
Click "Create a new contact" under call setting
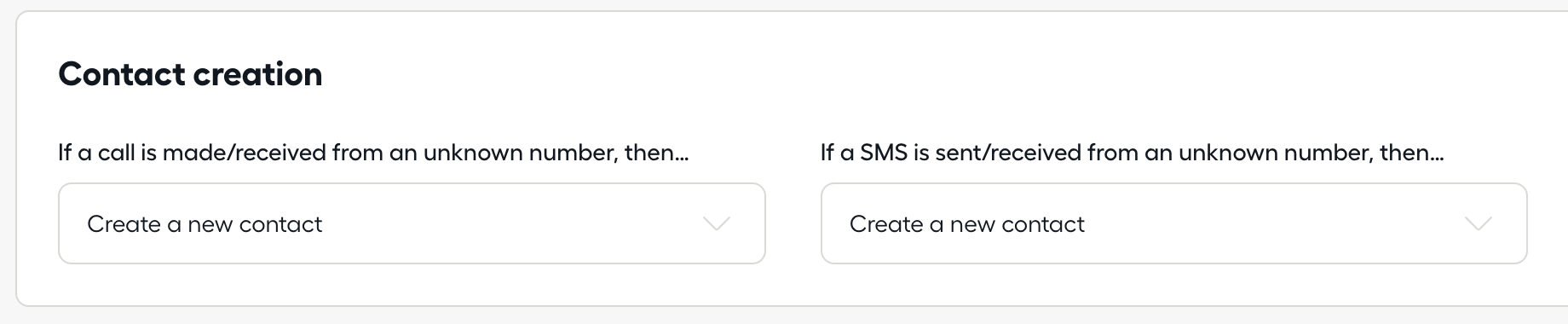point(205,224)
